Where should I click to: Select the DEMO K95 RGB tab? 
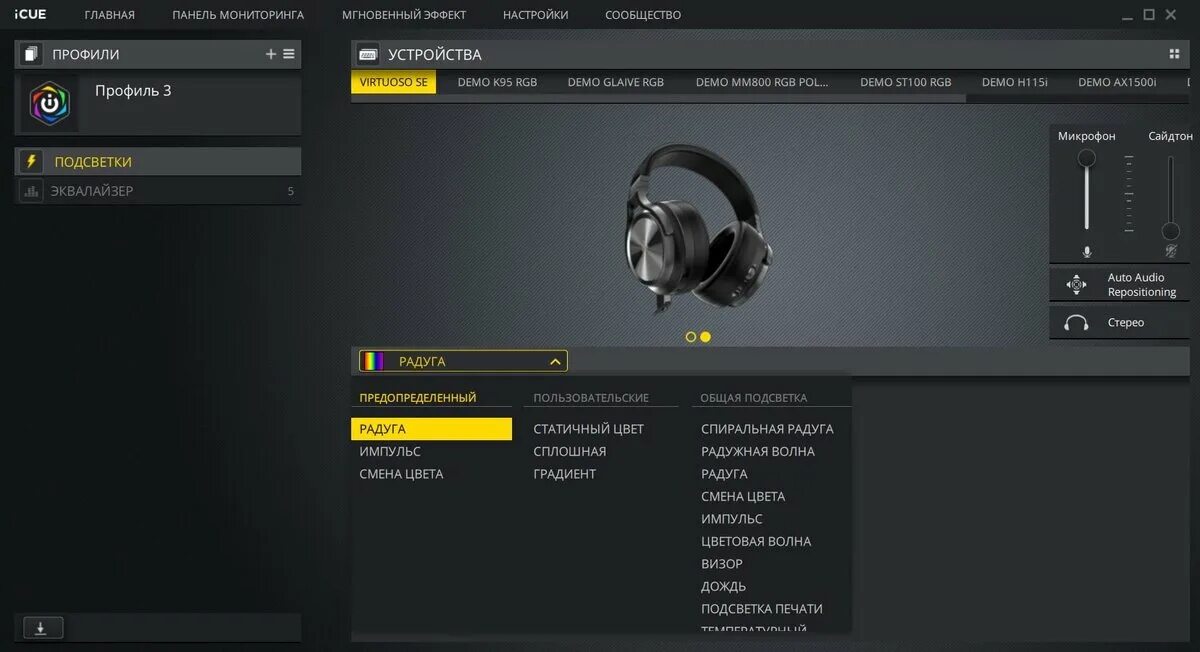pos(497,82)
